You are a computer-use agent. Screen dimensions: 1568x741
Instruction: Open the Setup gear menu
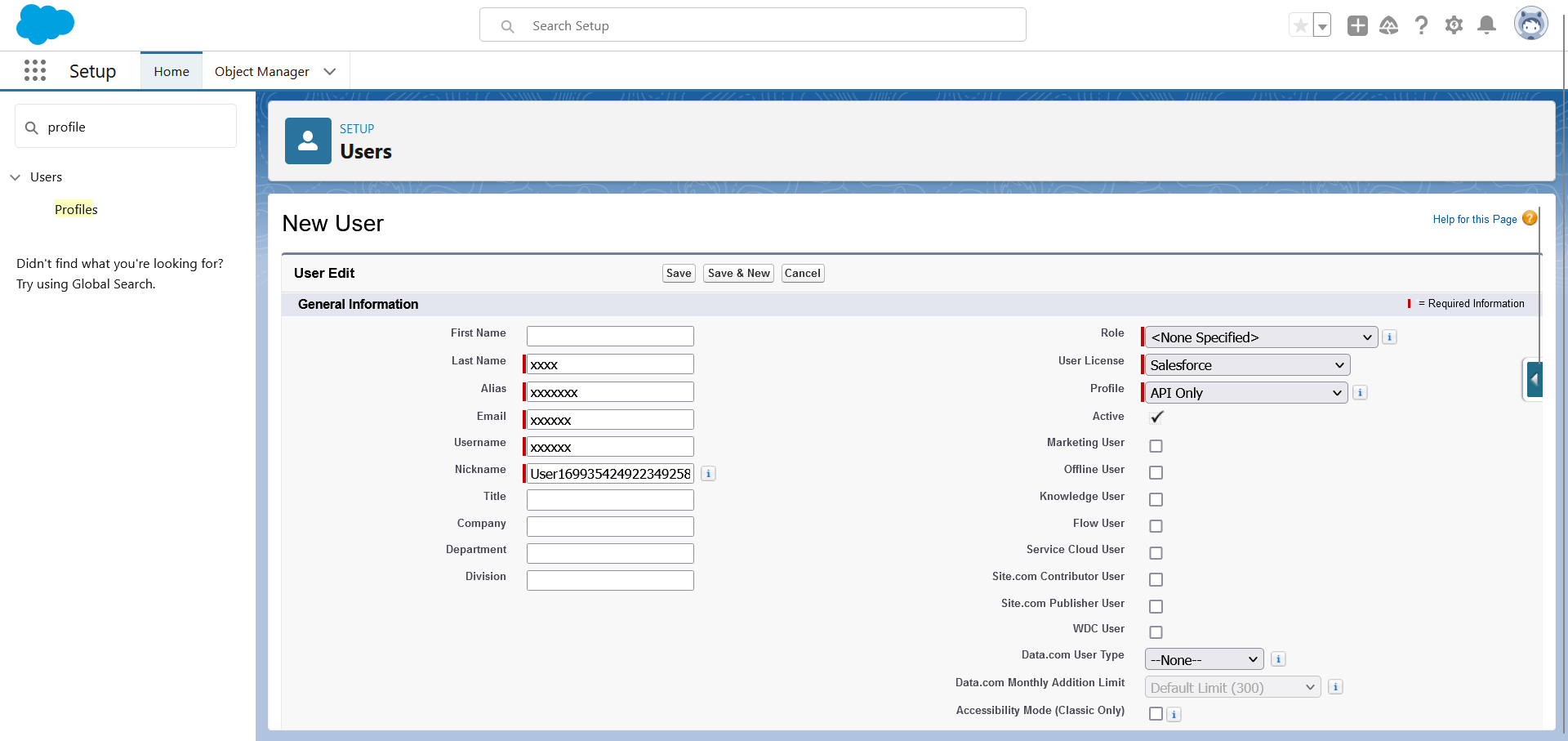coord(1454,26)
